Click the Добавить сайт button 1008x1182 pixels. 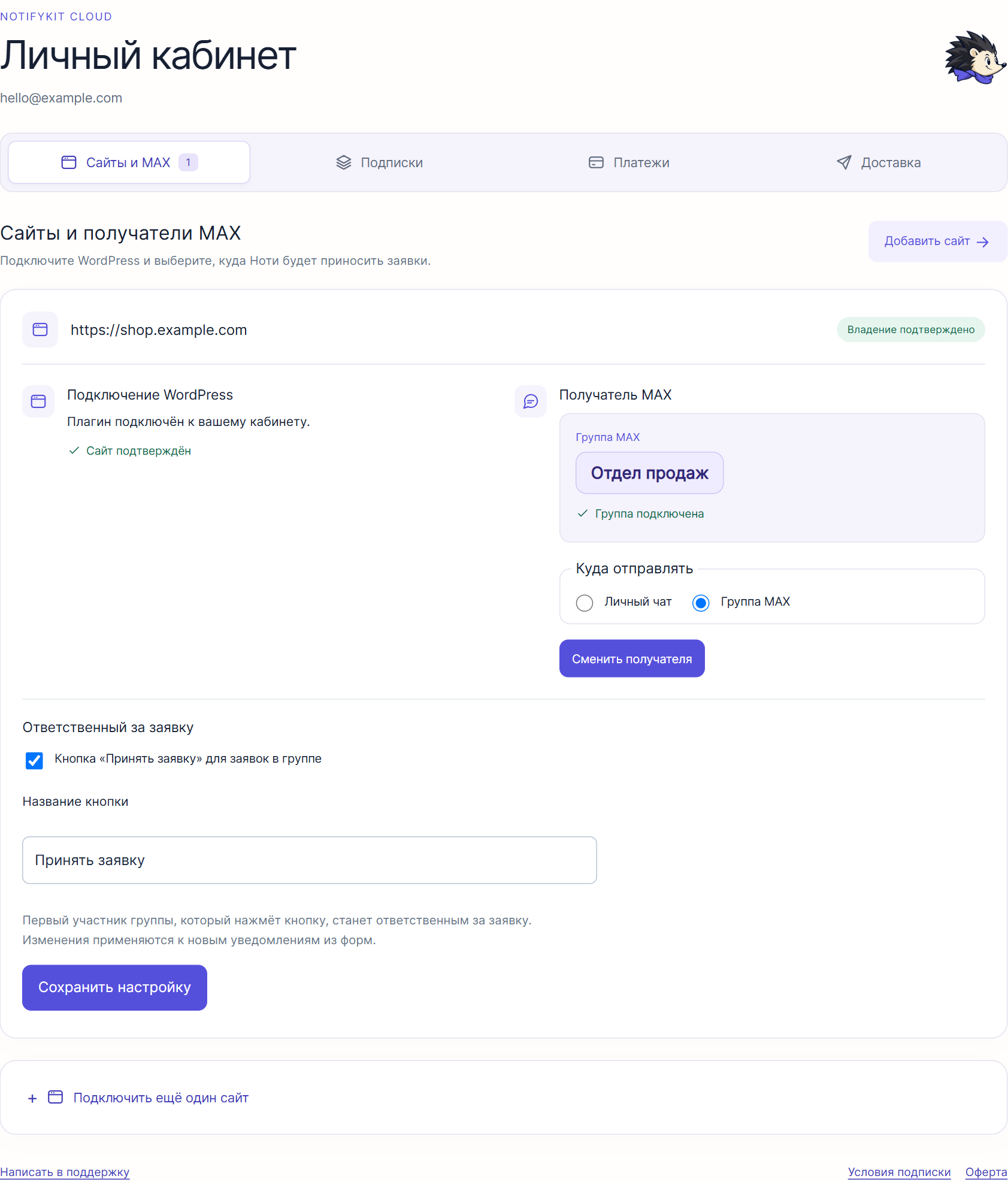(937, 241)
